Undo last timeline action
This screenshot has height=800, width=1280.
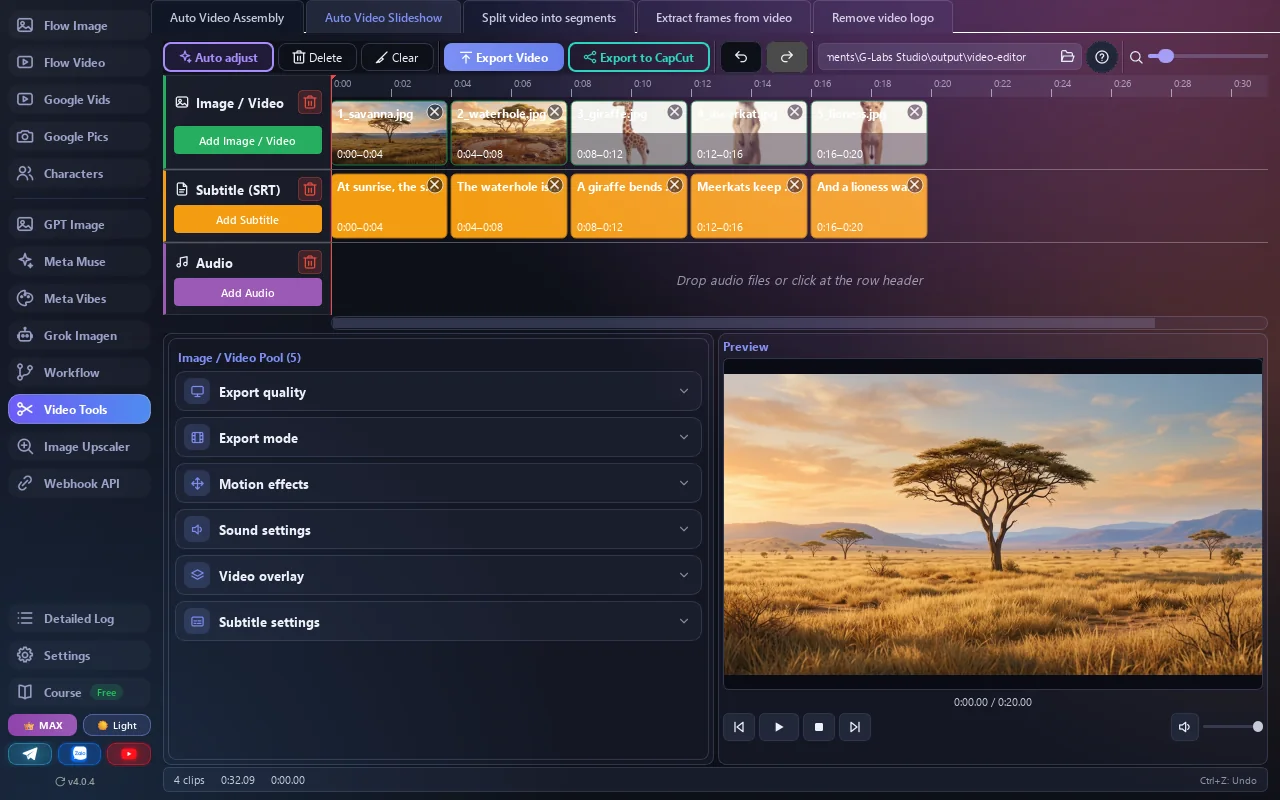tap(741, 57)
